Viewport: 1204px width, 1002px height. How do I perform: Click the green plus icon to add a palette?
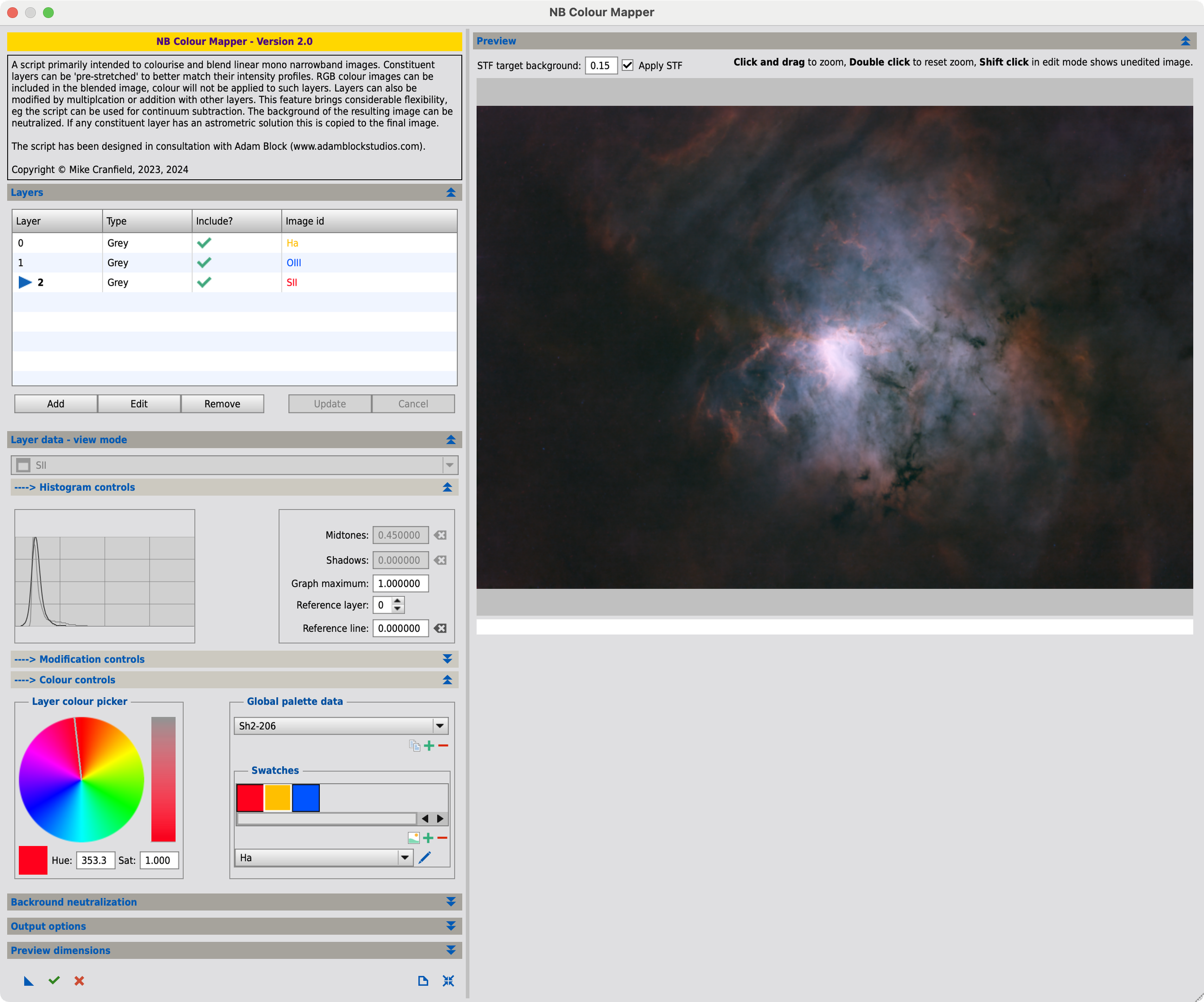pos(429,746)
